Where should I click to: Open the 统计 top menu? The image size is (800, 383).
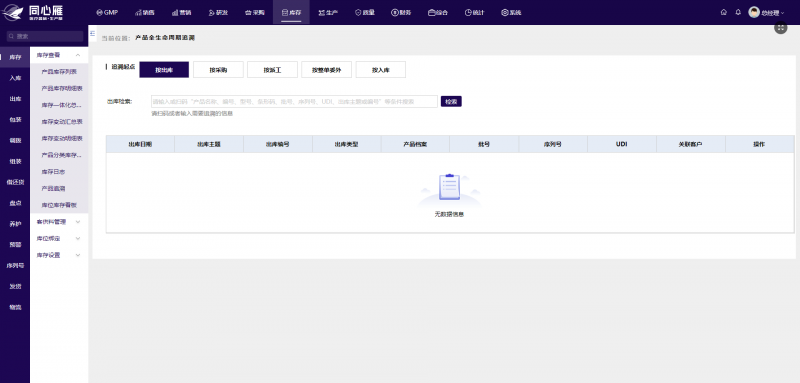474,12
